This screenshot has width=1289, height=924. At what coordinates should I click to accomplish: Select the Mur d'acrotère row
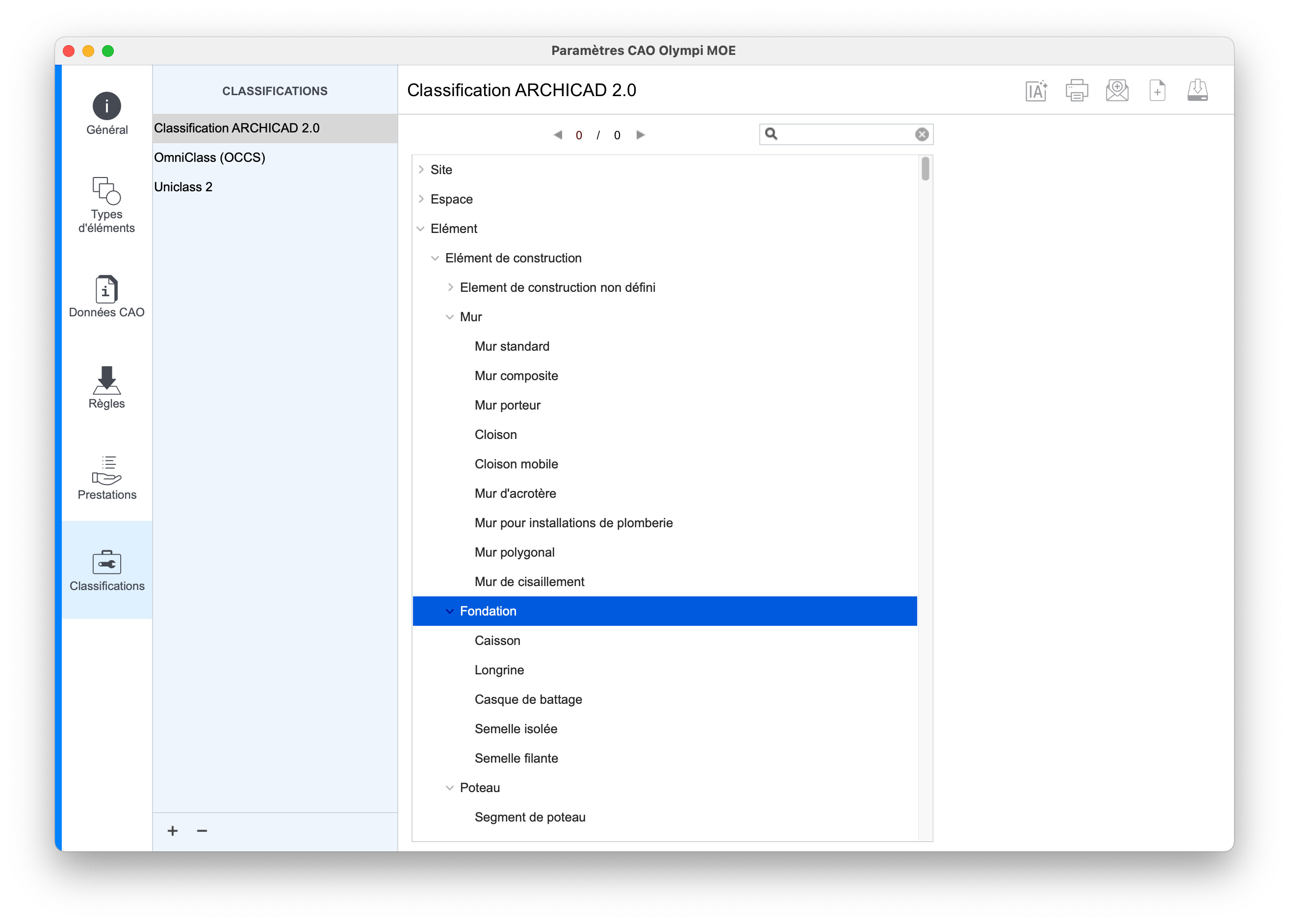pyautogui.click(x=665, y=493)
